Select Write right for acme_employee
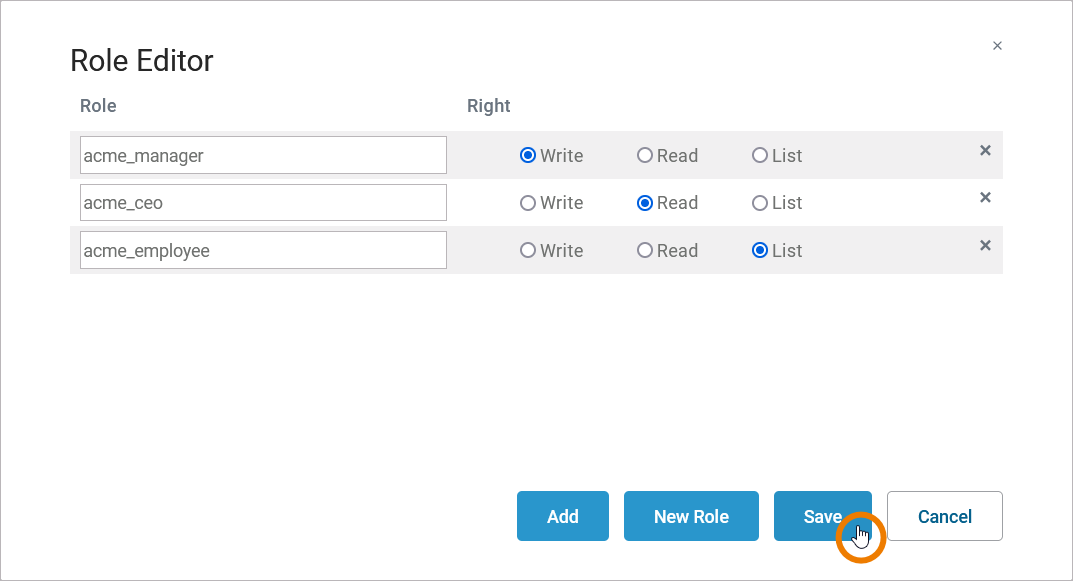This screenshot has width=1073, height=581. (x=528, y=251)
